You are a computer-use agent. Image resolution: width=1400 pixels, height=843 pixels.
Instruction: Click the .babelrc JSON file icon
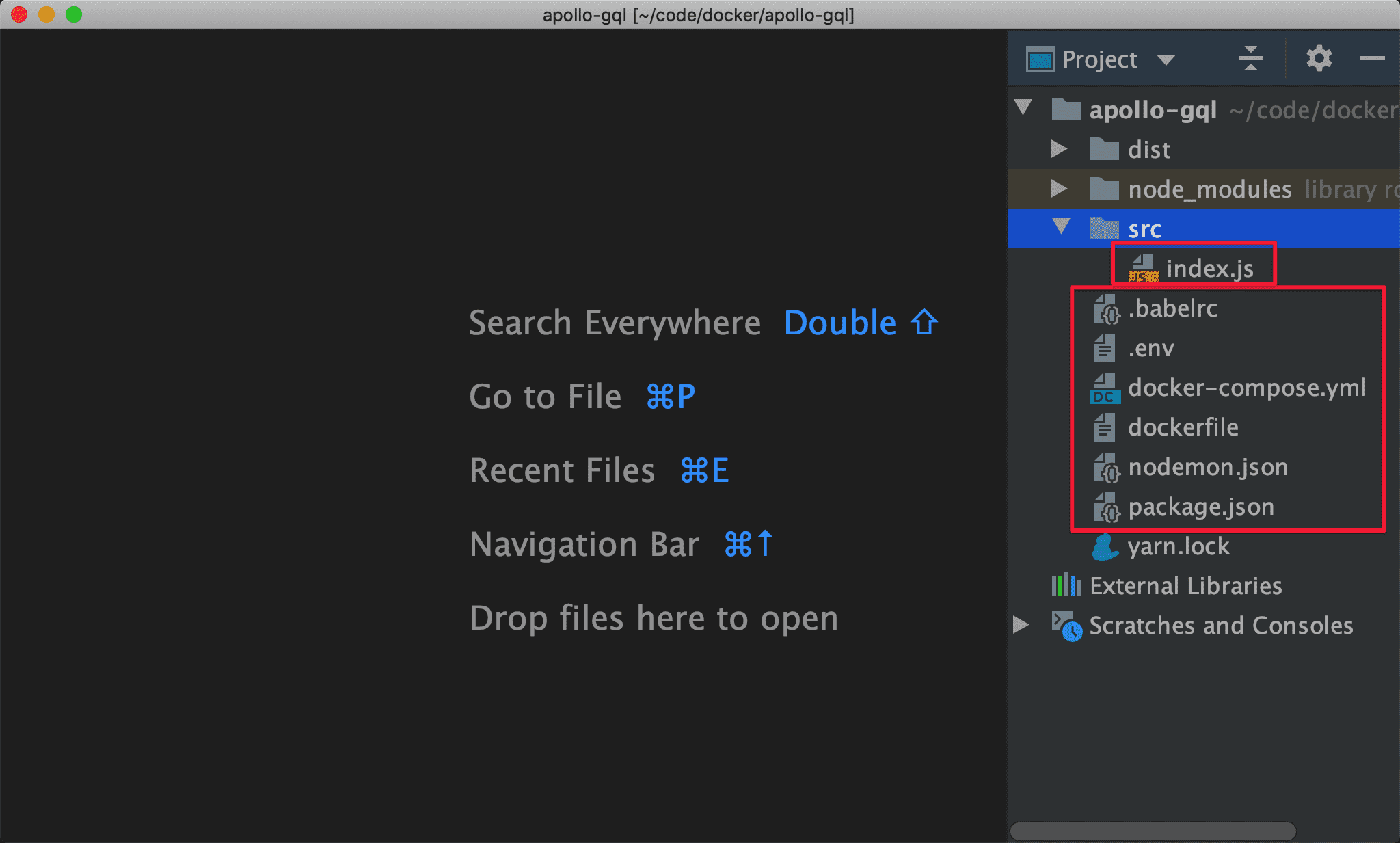point(1107,308)
